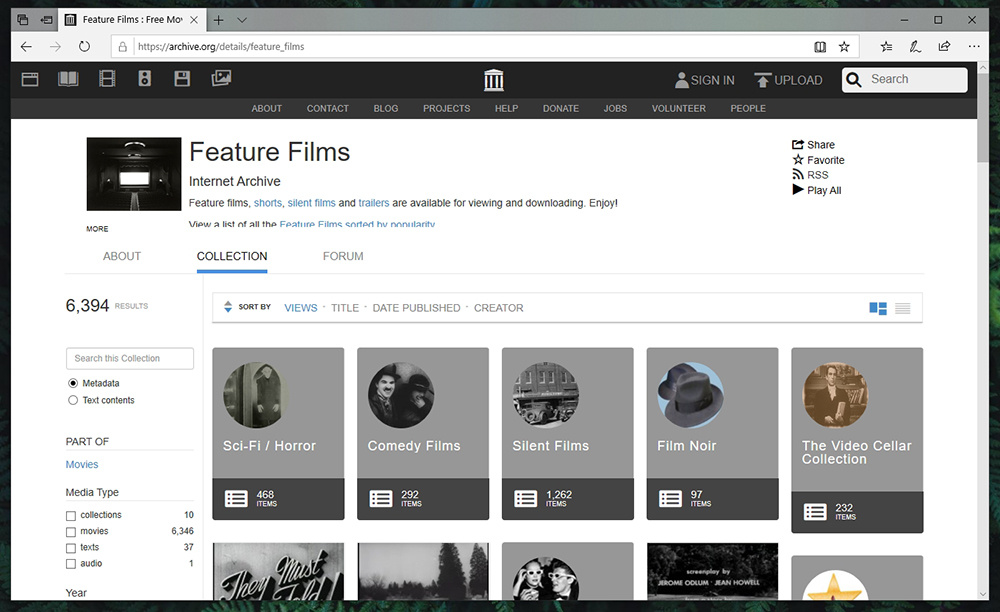Add page to favorites with star icon

(x=844, y=47)
